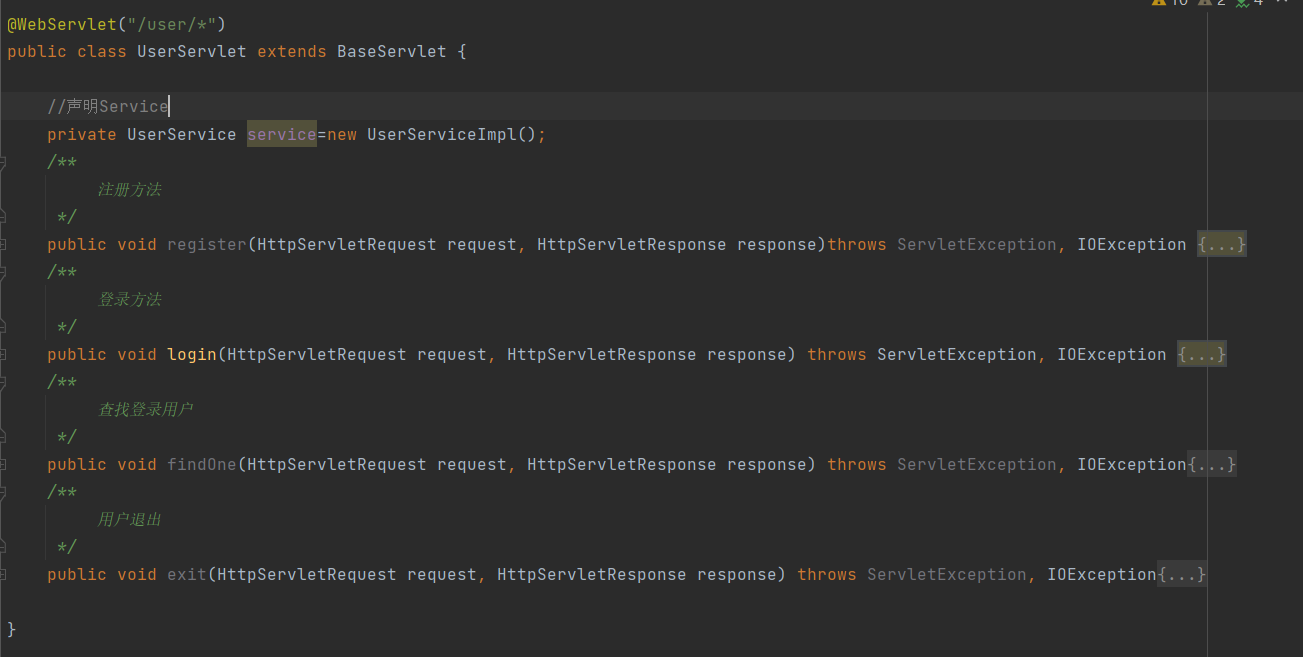The height and width of the screenshot is (657, 1303).
Task: Click the UserServlet class name
Action: point(191,52)
